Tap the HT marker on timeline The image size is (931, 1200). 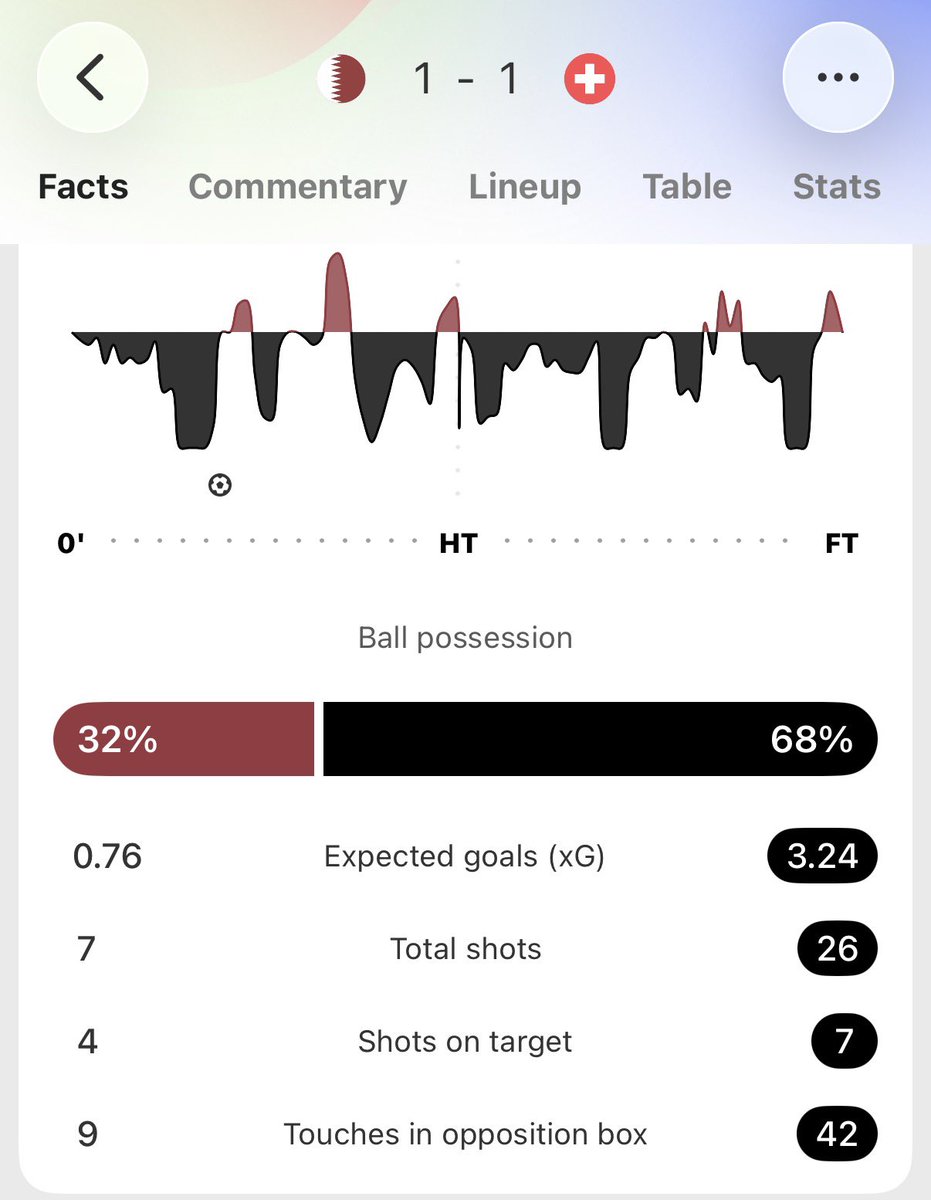click(459, 543)
